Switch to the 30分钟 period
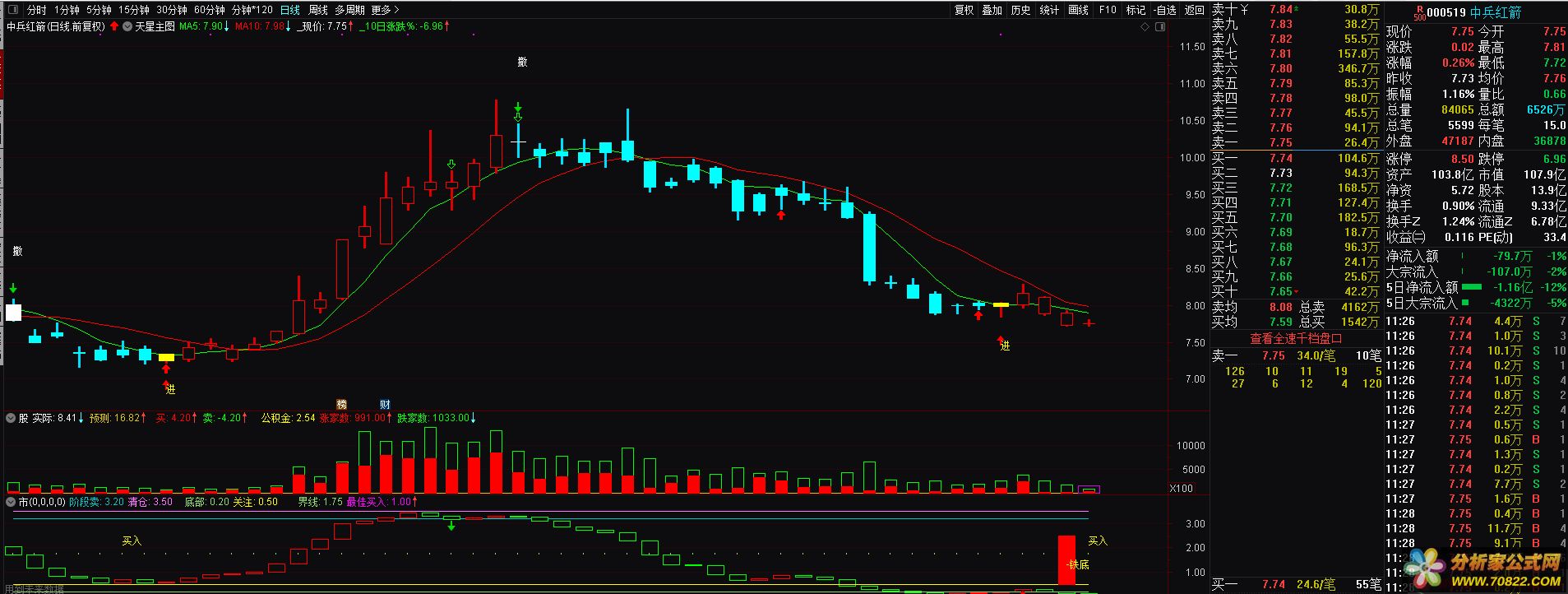The width and height of the screenshot is (1568, 594). (172, 10)
